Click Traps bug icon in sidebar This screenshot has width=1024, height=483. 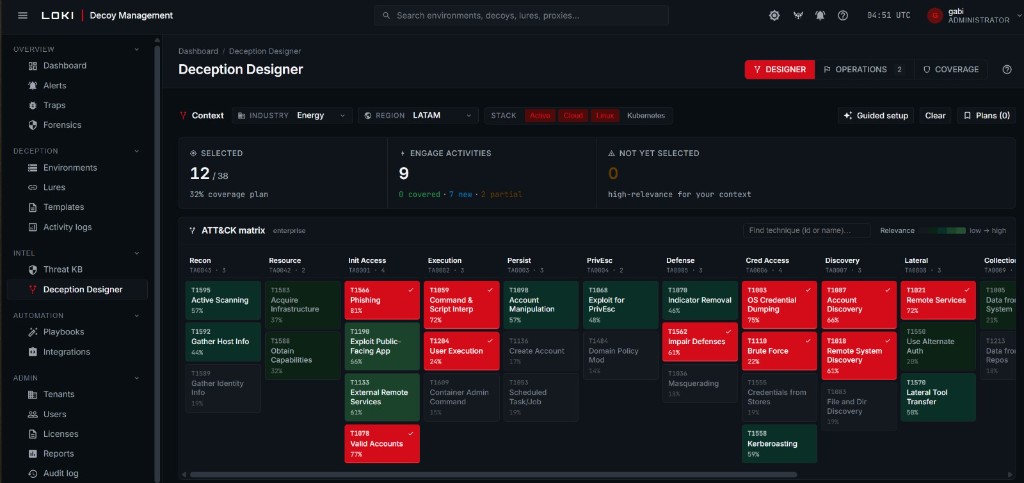click(33, 105)
